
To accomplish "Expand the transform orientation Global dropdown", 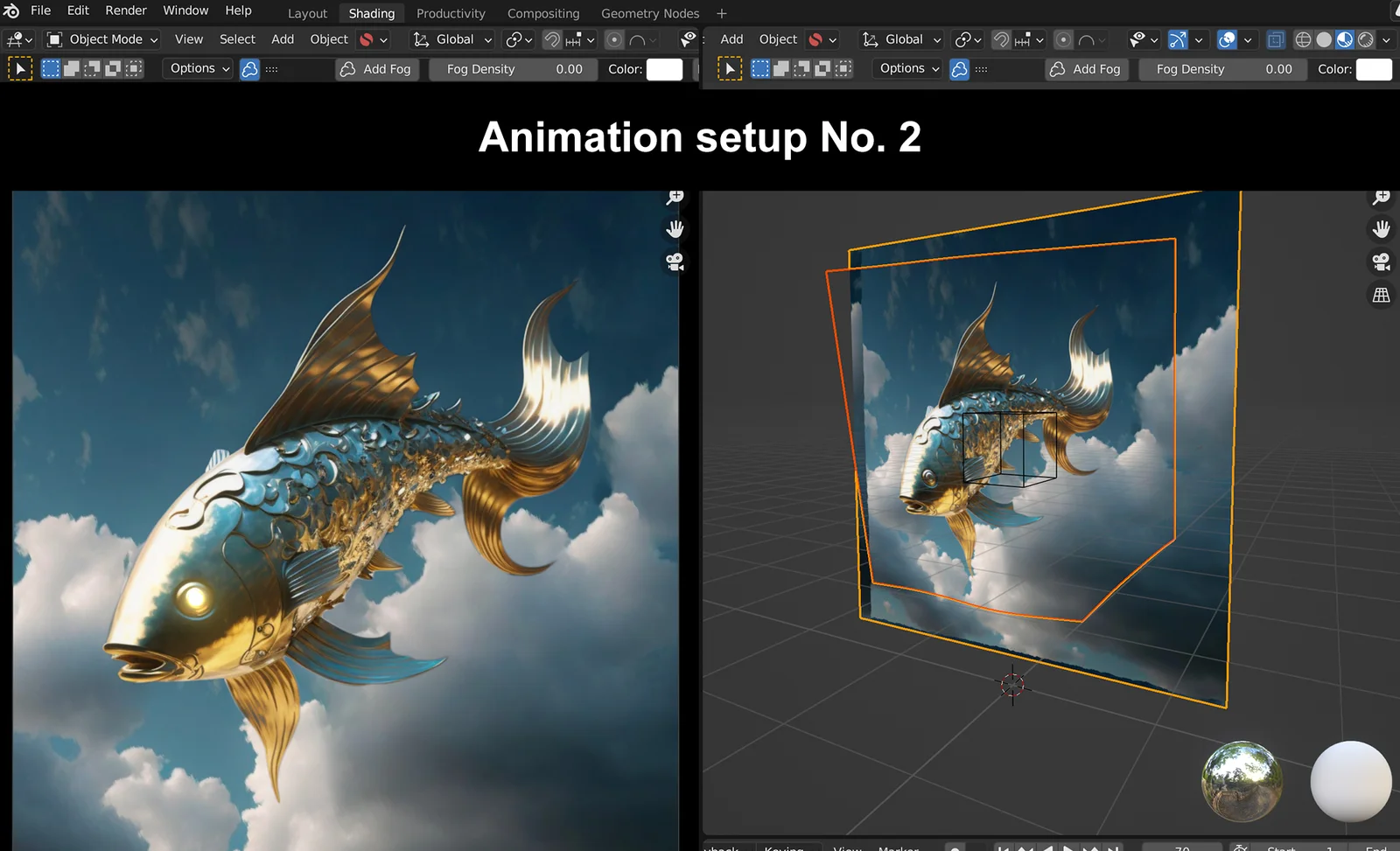I will pos(451,39).
